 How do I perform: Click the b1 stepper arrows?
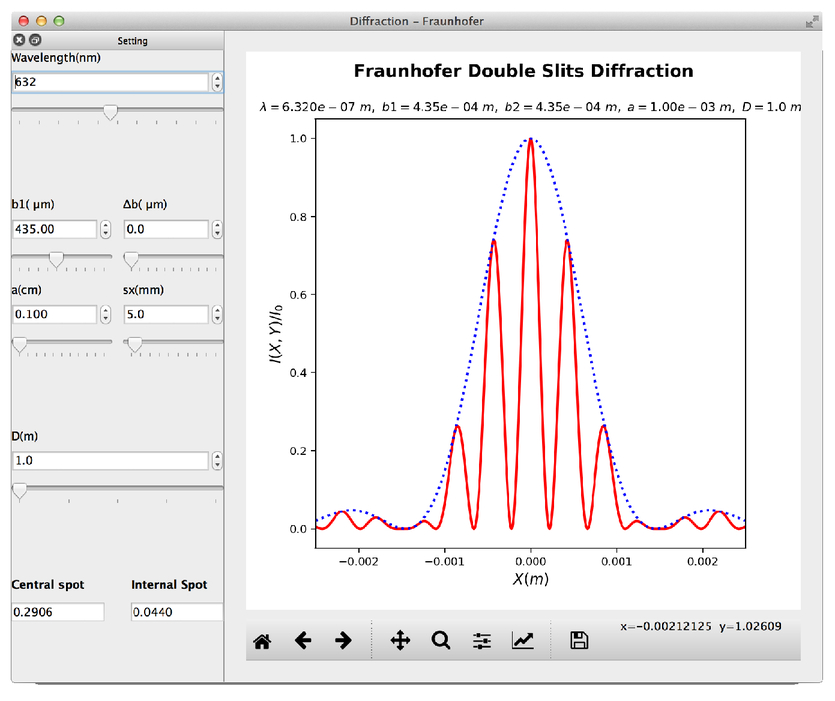tap(105, 229)
